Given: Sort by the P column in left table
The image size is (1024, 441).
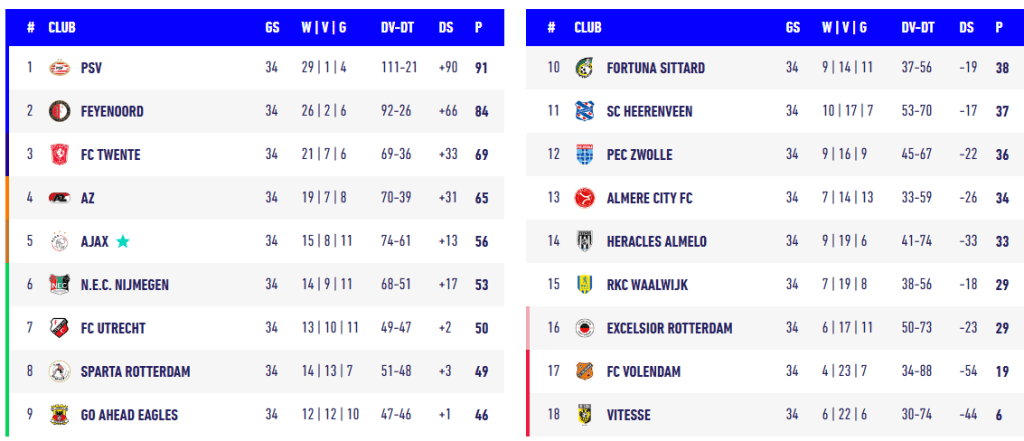Looking at the screenshot, I should point(481,28).
